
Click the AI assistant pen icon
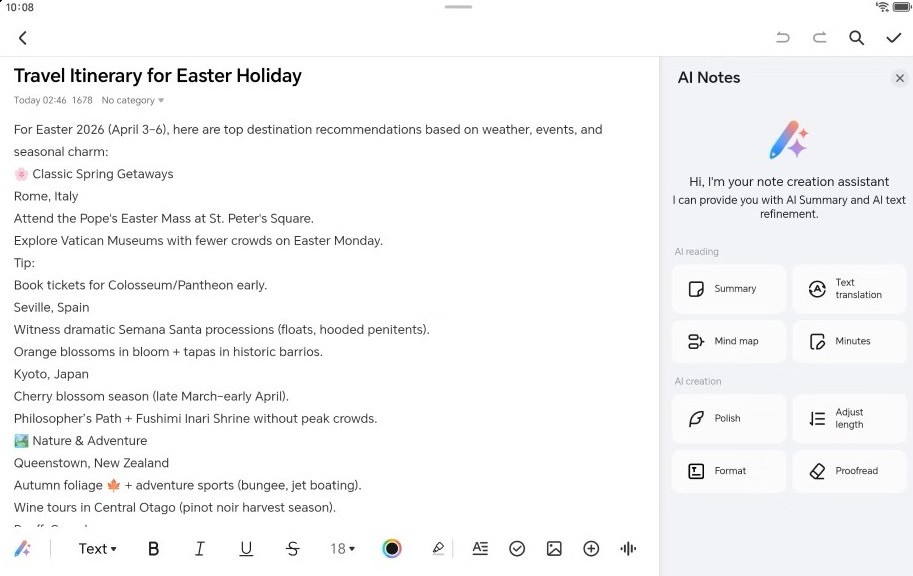[22, 548]
